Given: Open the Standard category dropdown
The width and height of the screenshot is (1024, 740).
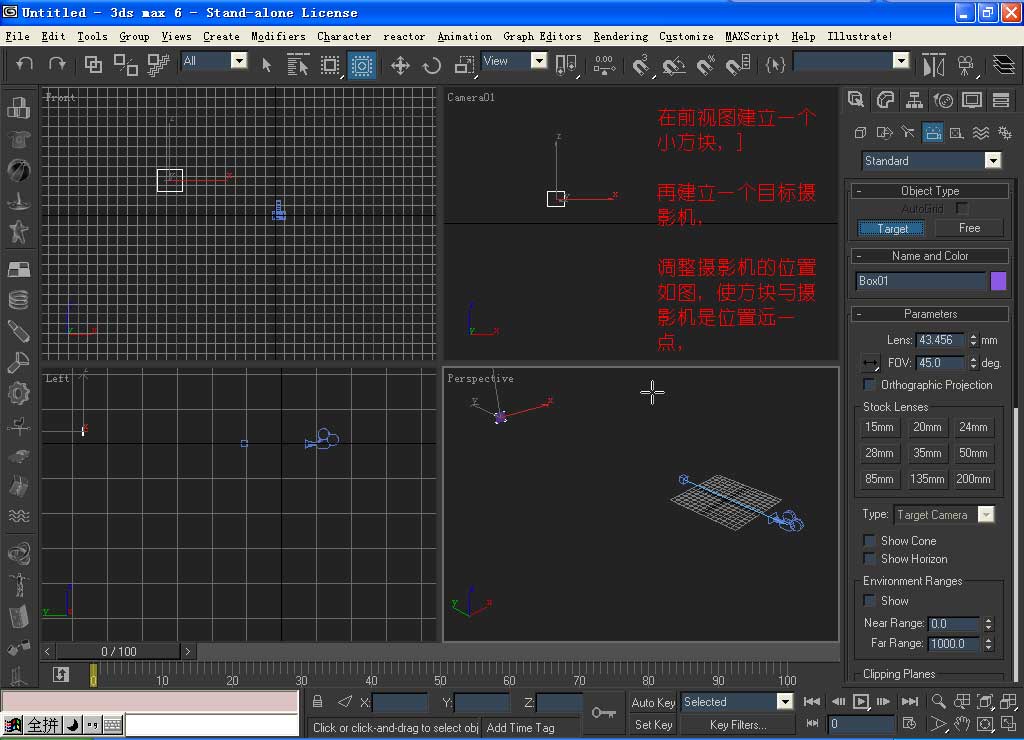Looking at the screenshot, I should (x=993, y=160).
